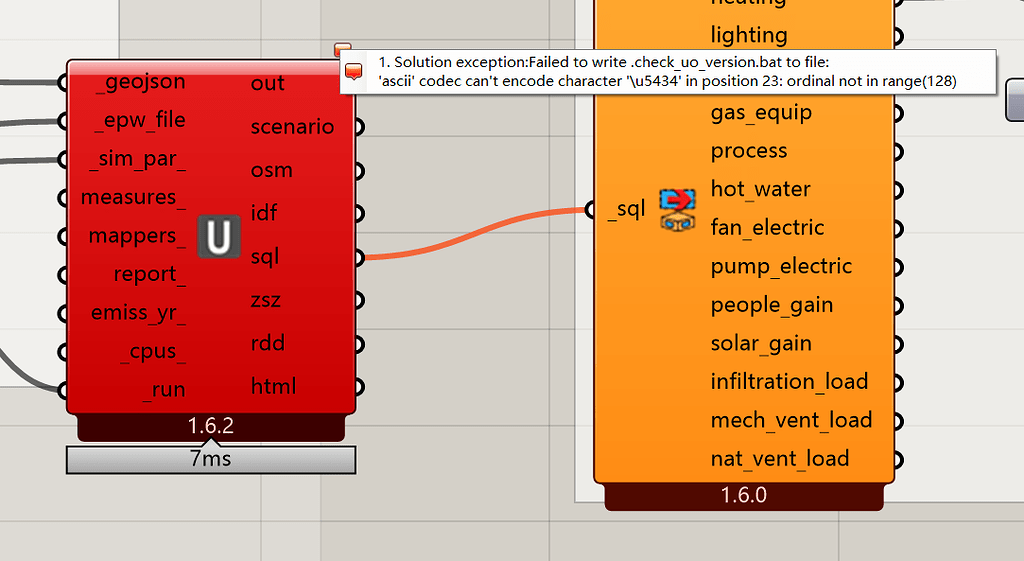Click the osm output
The width and height of the screenshot is (1024, 561).
click(x=272, y=170)
